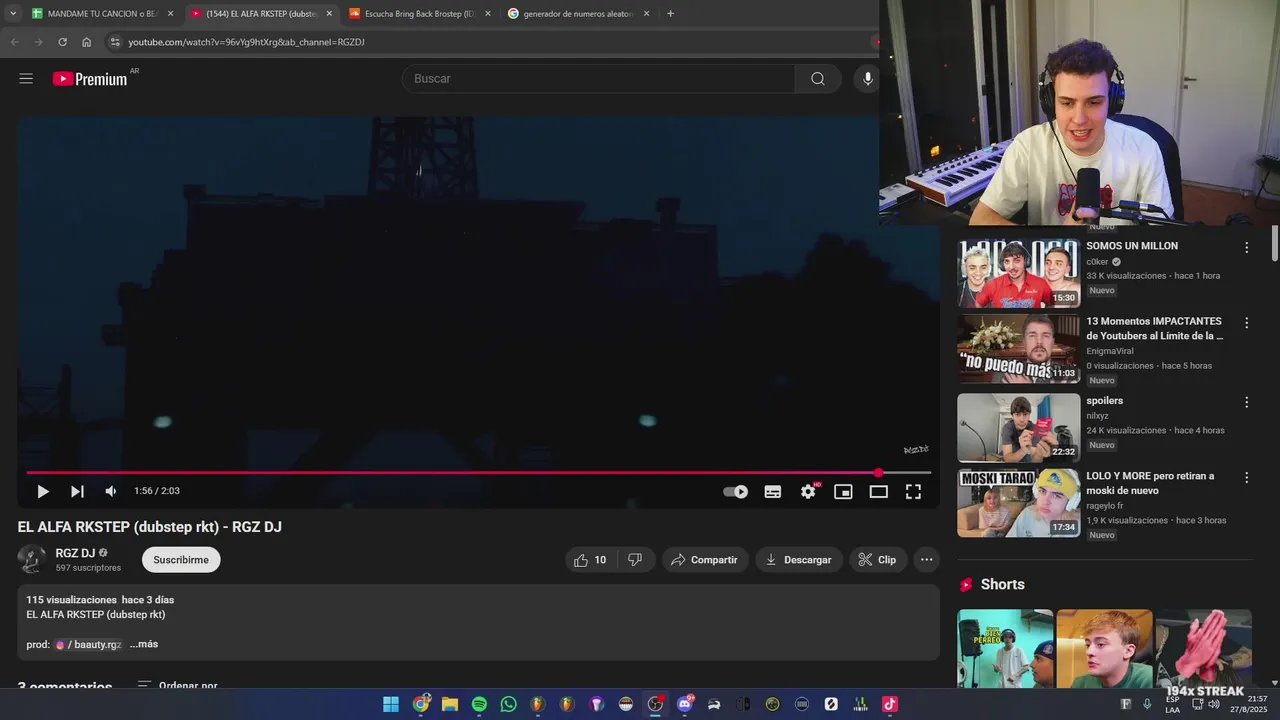Reload the current page
The height and width of the screenshot is (720, 1280).
[x=62, y=42]
